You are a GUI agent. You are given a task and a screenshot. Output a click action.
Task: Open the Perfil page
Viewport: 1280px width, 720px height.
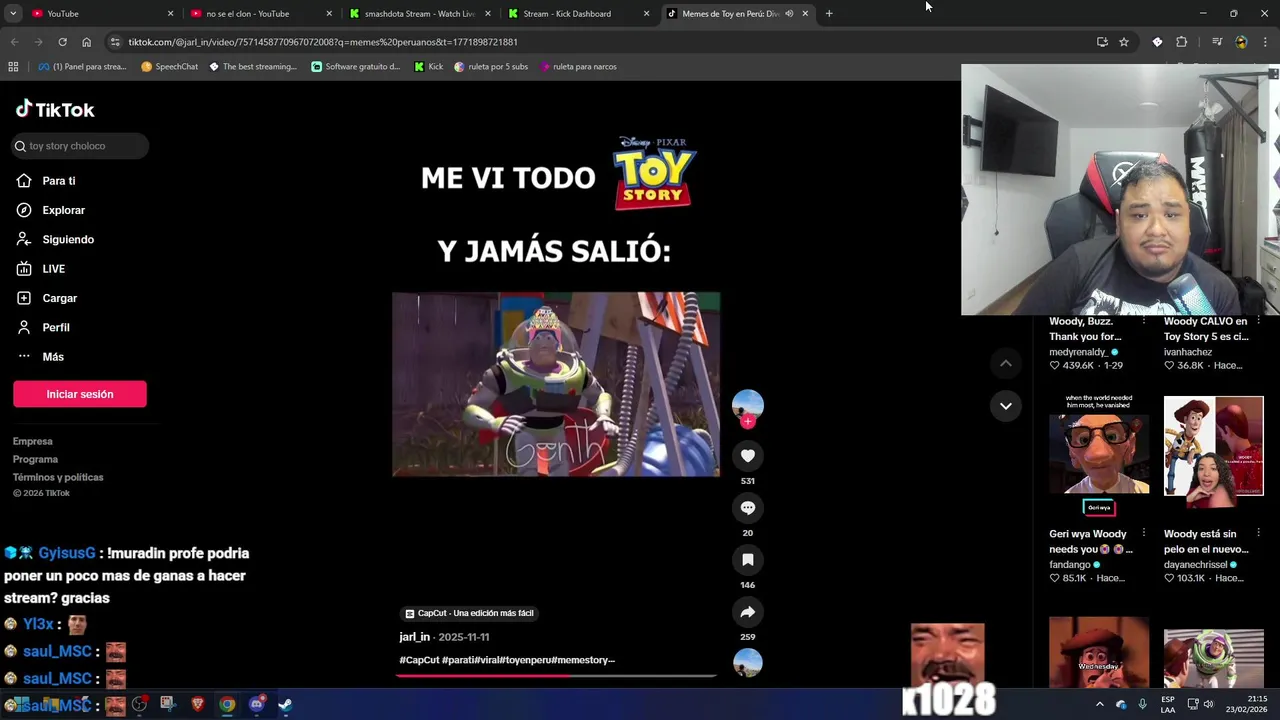(x=43, y=327)
